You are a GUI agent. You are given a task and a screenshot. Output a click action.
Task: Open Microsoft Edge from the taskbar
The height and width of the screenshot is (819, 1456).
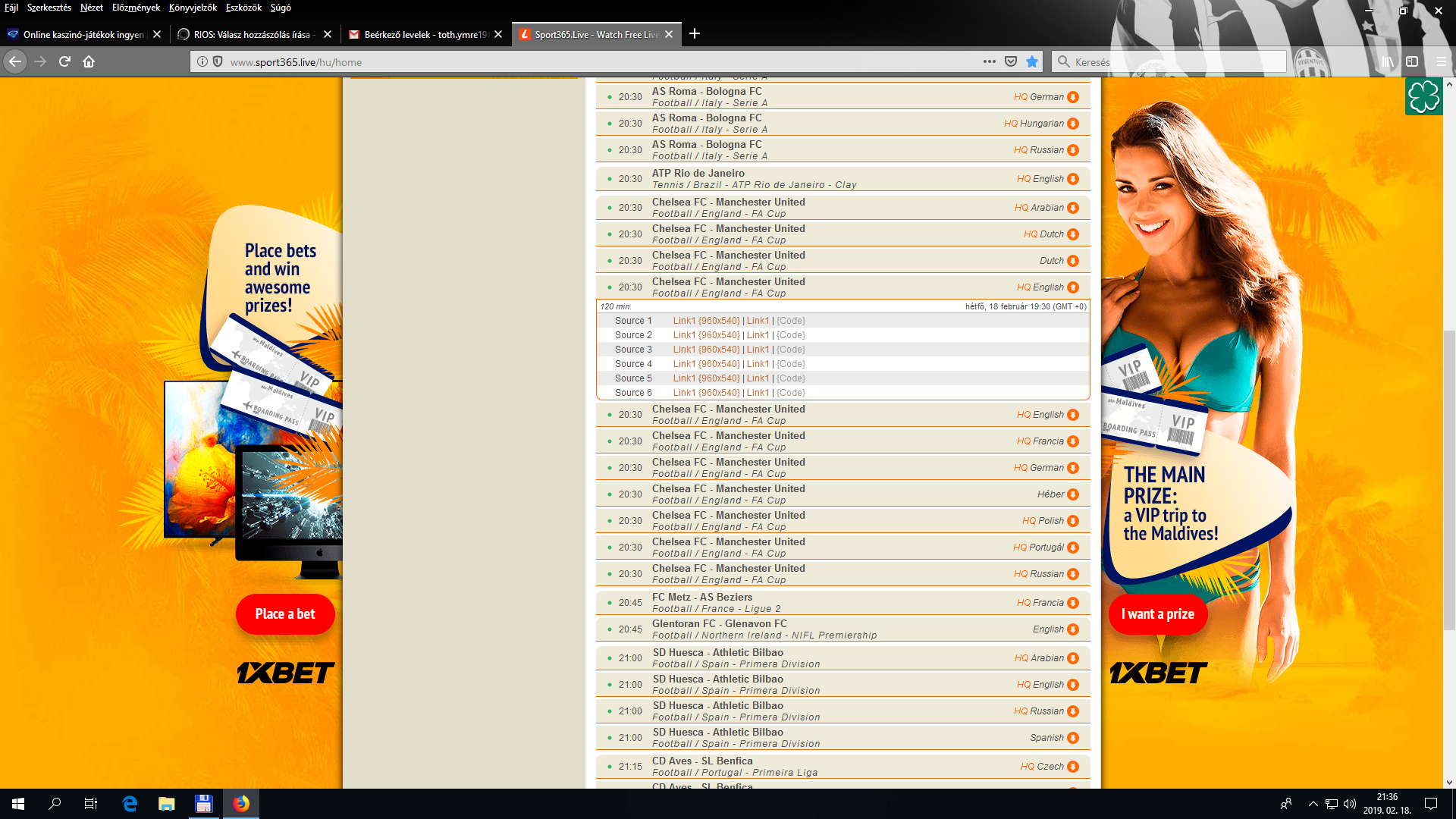[130, 804]
